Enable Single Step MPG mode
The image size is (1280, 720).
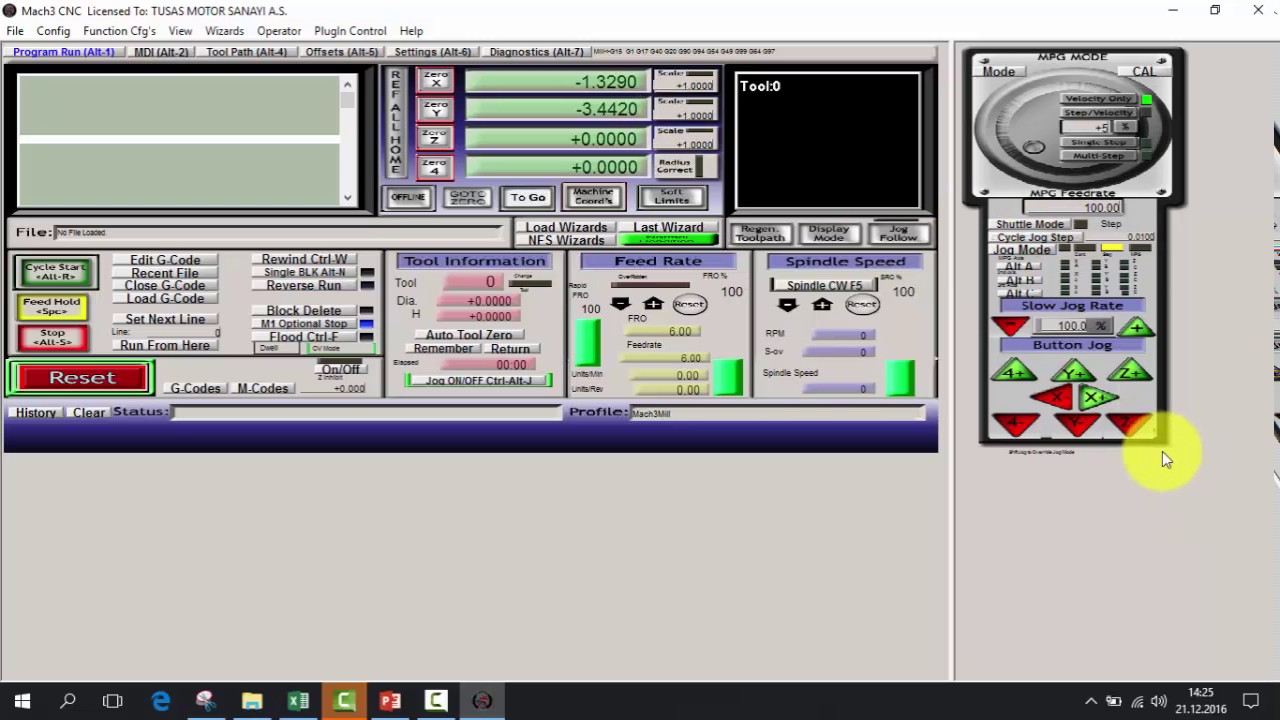click(x=1099, y=142)
